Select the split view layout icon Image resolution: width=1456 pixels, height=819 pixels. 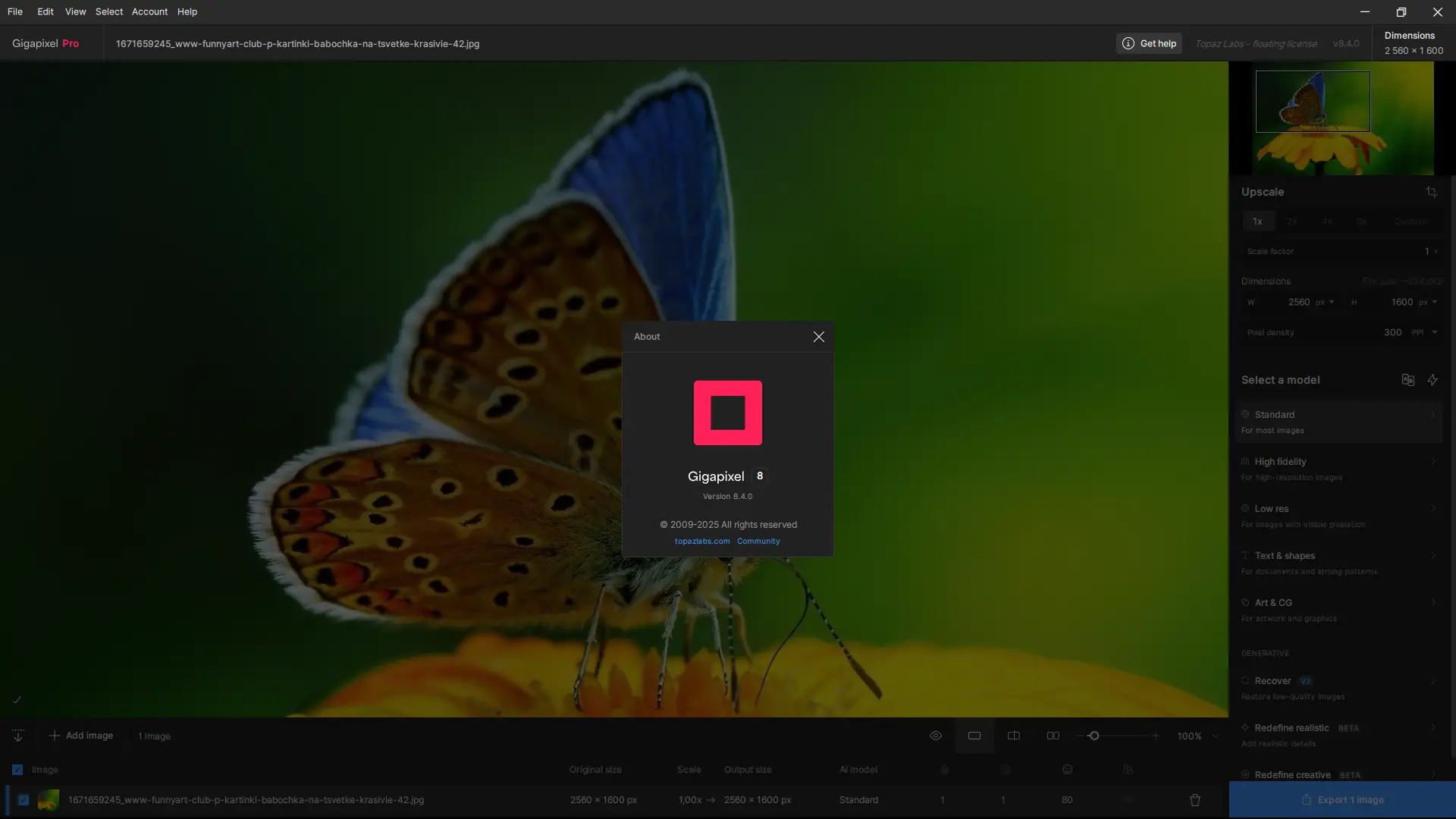pyautogui.click(x=1014, y=736)
